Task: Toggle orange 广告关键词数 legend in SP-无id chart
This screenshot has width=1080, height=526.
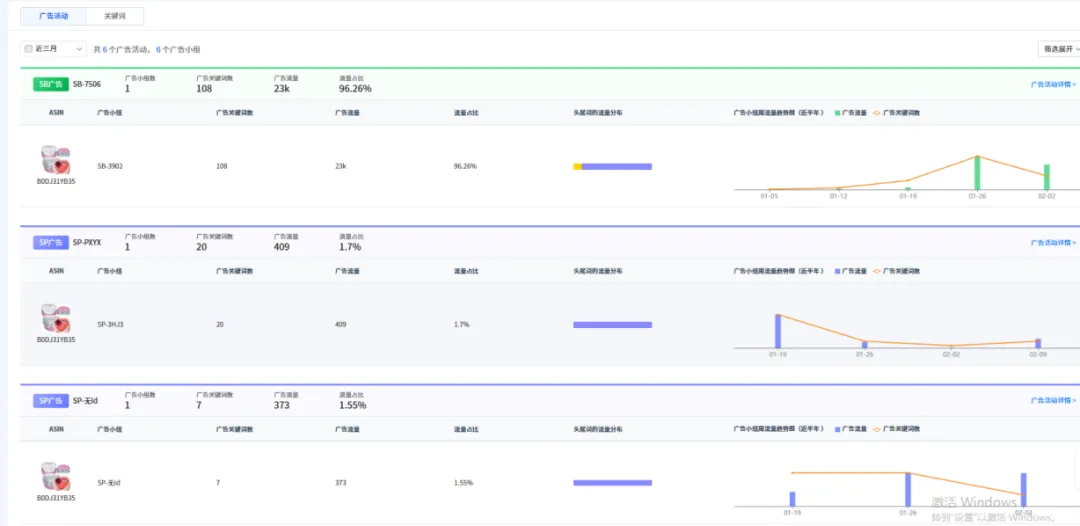Action: [897, 429]
